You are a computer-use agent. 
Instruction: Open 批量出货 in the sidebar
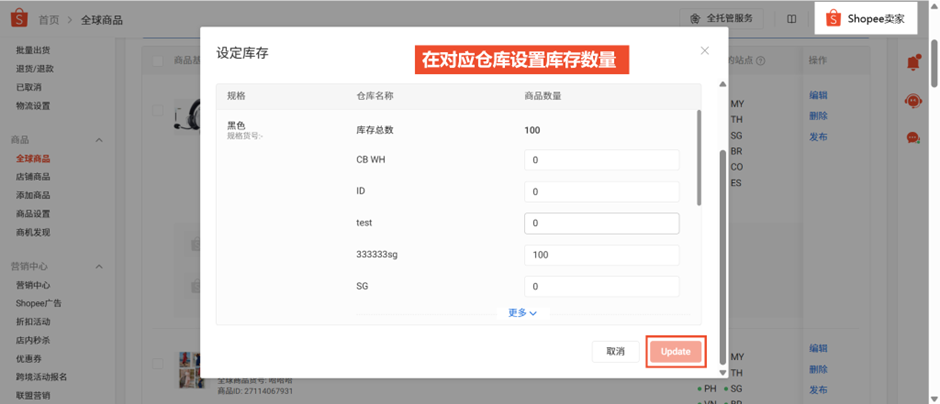pyautogui.click(x=33, y=50)
